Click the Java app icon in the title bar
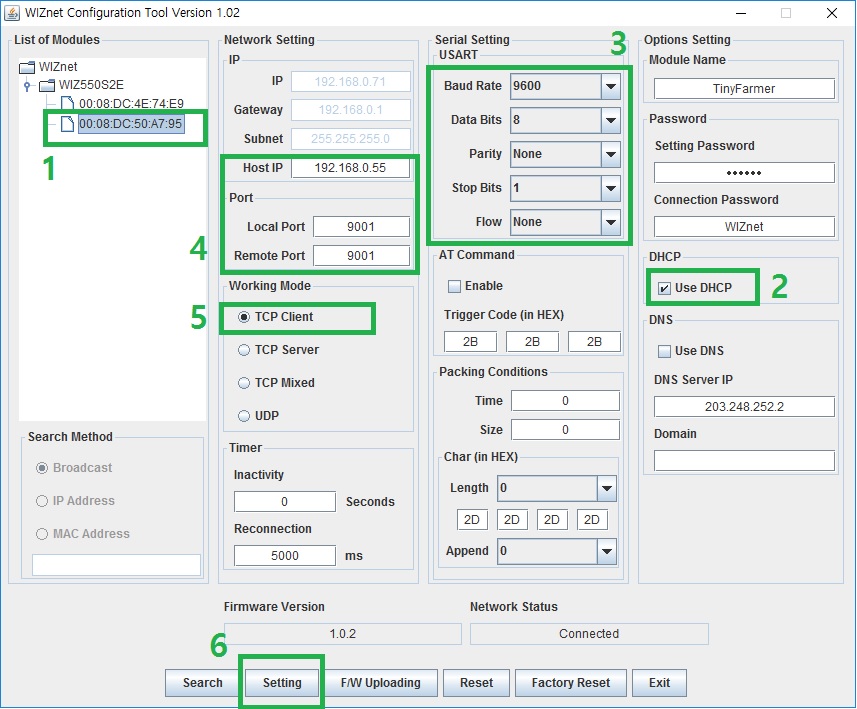This screenshot has width=857, height=709. (11, 13)
